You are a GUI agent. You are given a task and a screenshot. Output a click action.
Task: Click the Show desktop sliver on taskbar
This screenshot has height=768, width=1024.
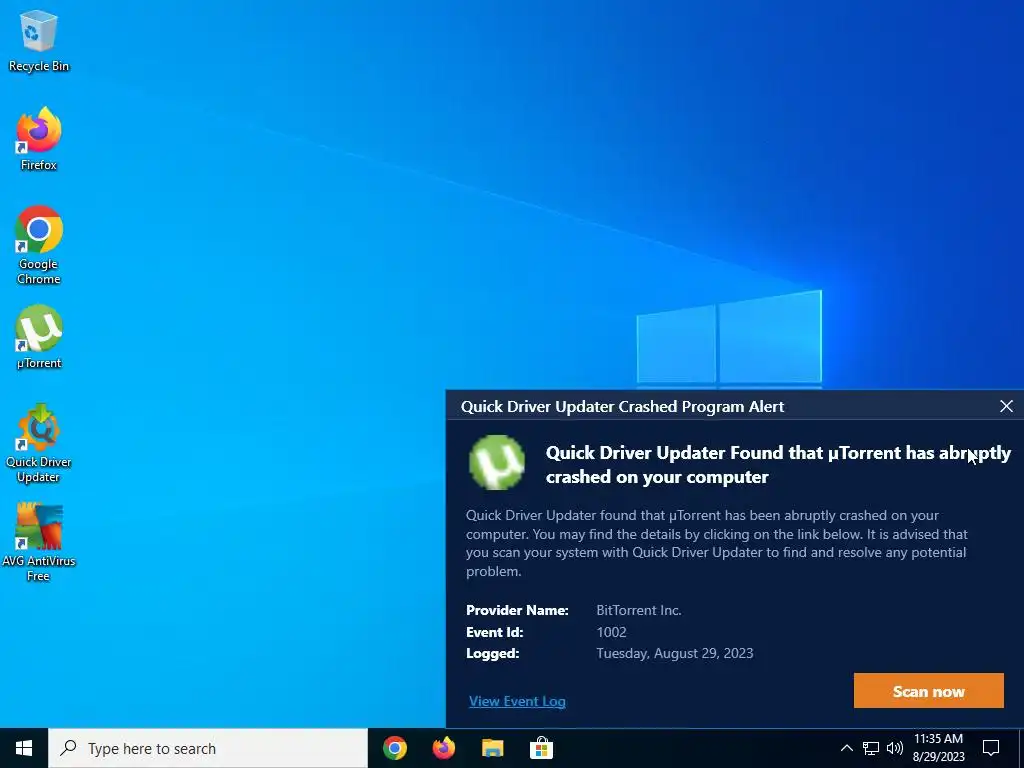[1021, 748]
